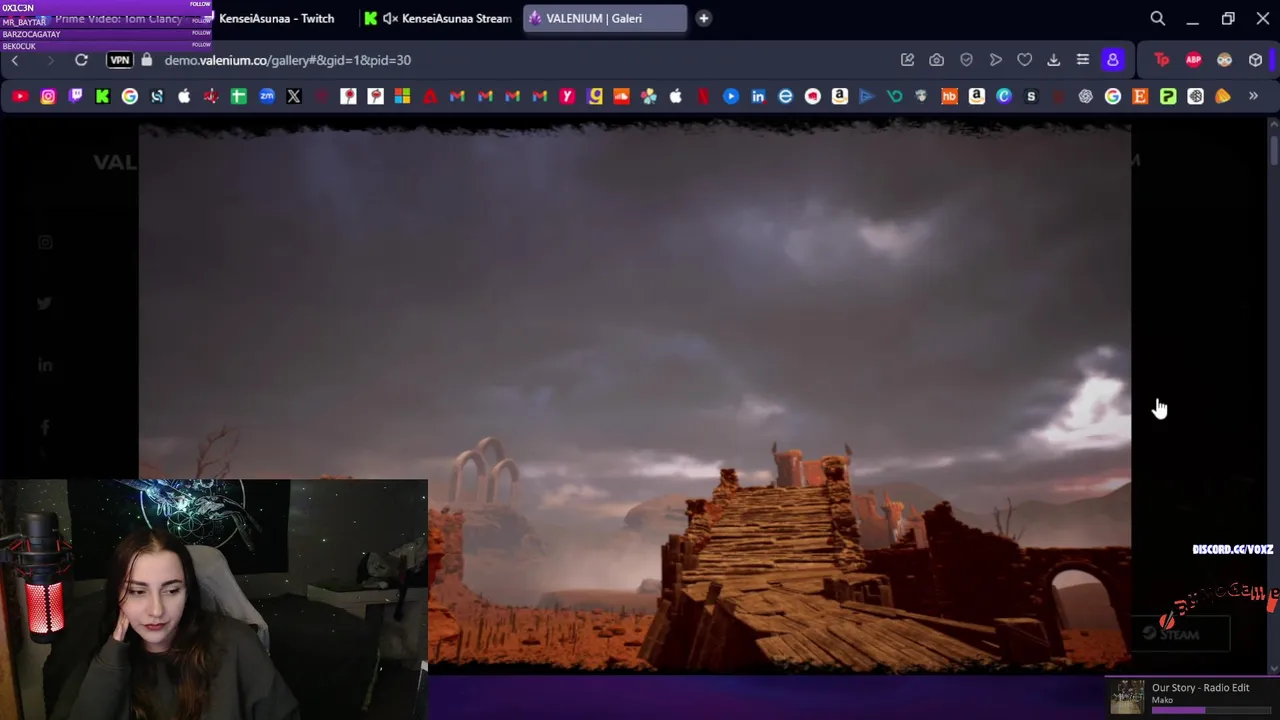Open the Apple bookmark near Steam icon
The height and width of the screenshot is (720, 1280).
184,96
